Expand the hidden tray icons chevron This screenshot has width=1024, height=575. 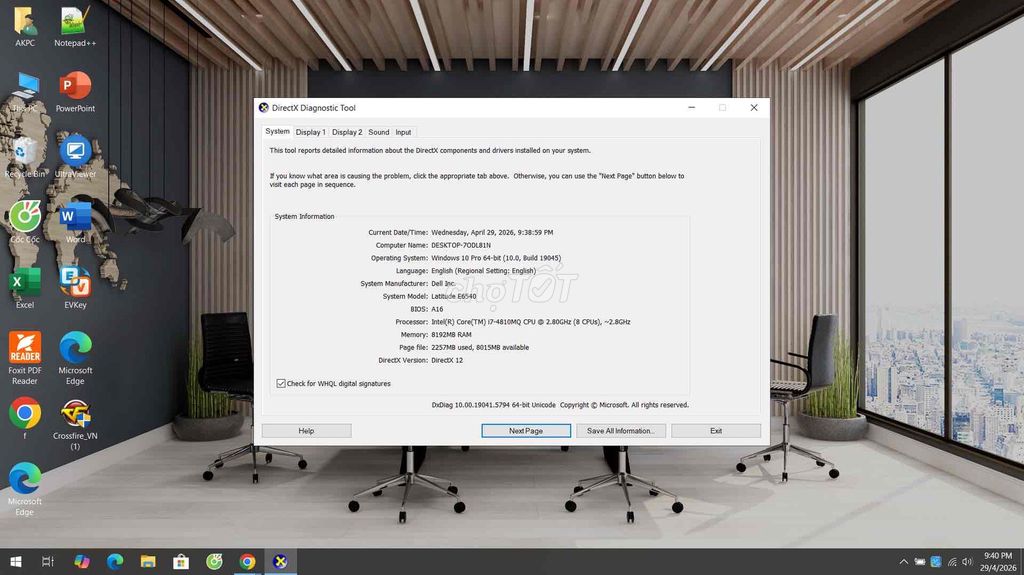pos(904,562)
